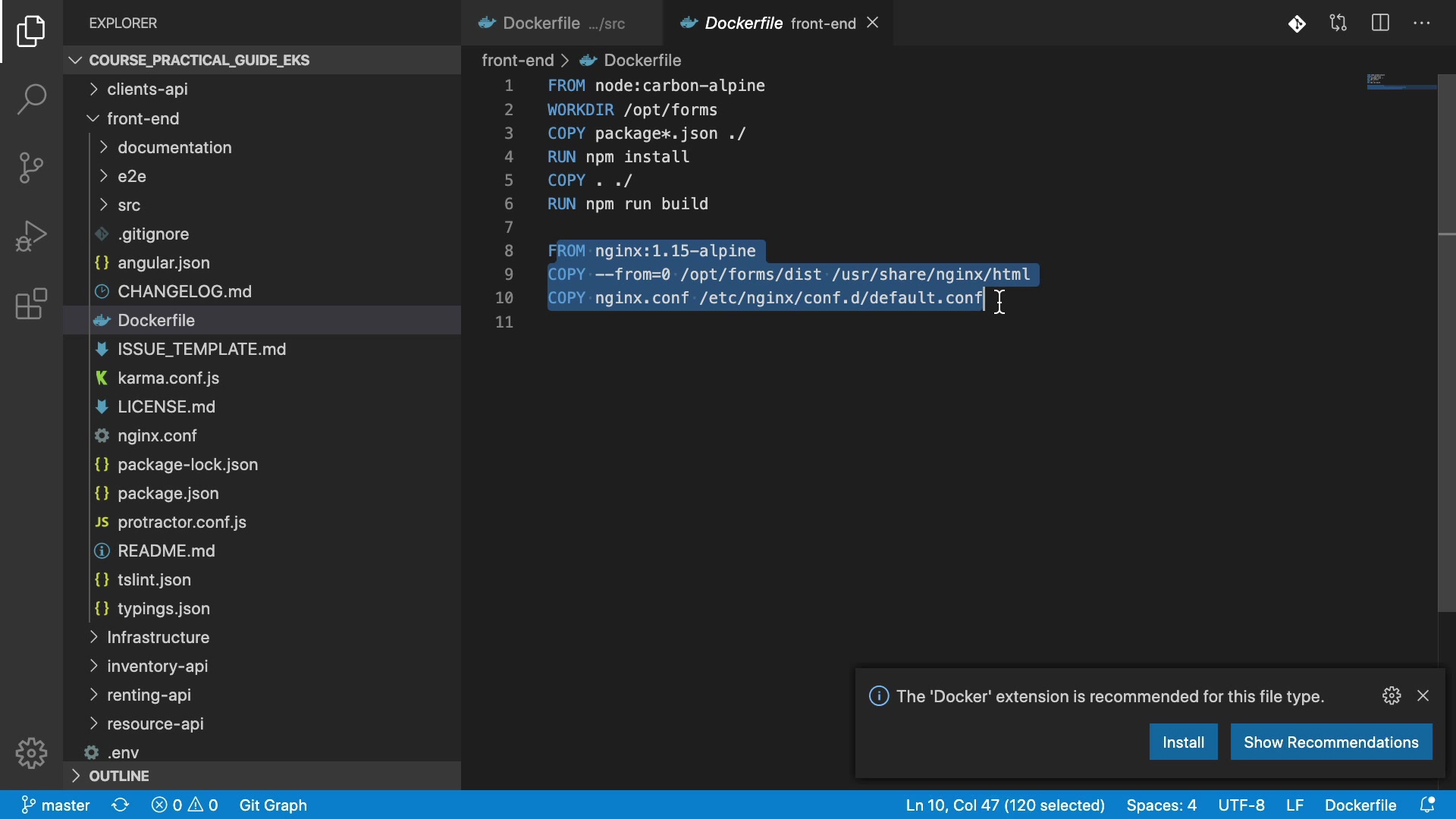Open nginx.conf in the explorer
1456x819 pixels.
click(x=157, y=436)
